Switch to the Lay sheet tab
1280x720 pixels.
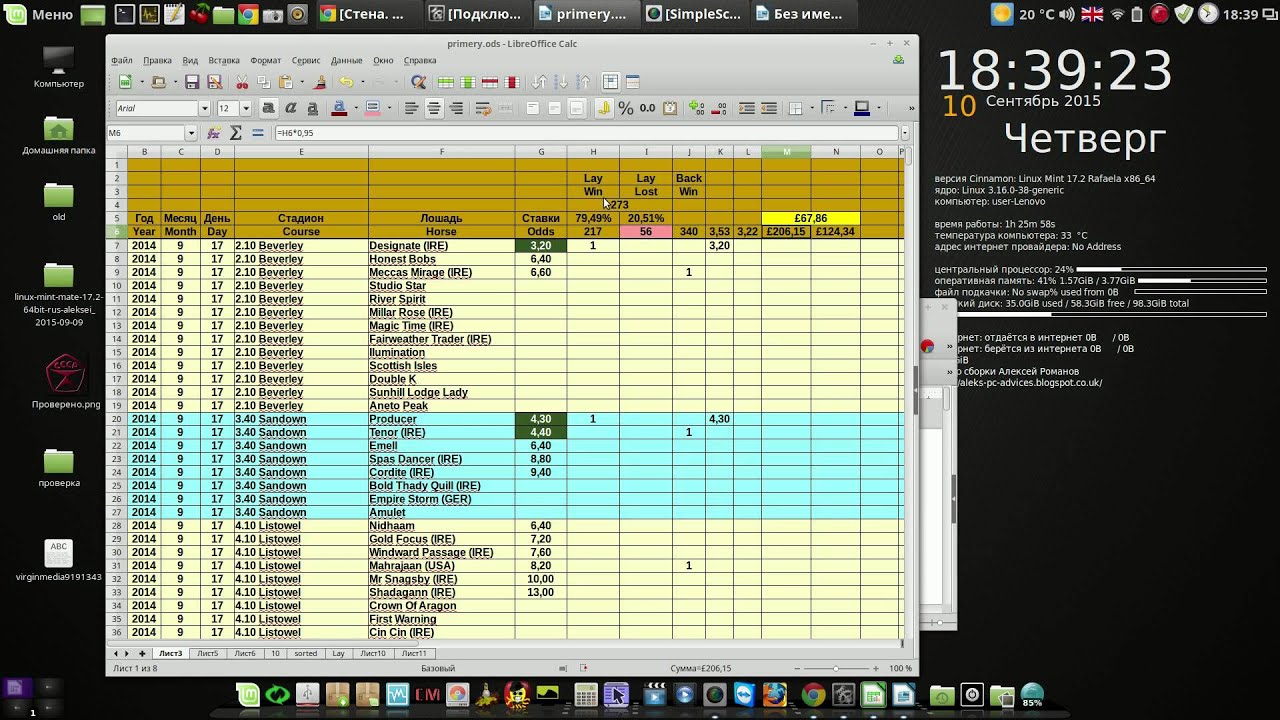pyautogui.click(x=338, y=653)
